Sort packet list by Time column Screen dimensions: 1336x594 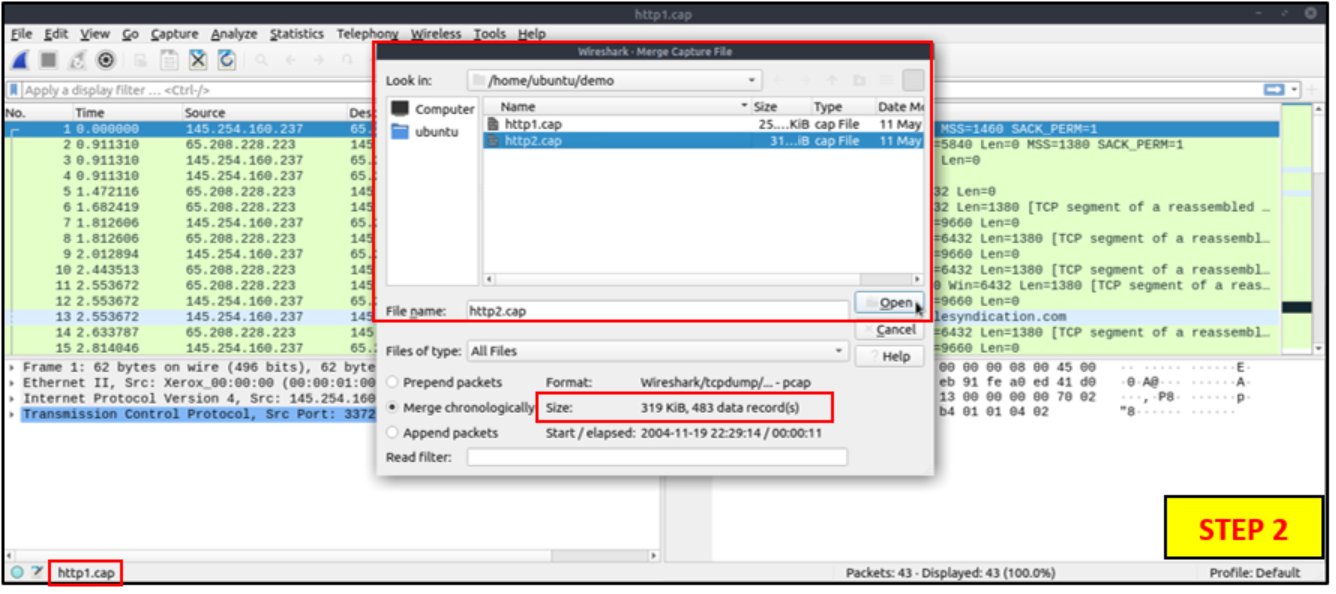[x=126, y=113]
